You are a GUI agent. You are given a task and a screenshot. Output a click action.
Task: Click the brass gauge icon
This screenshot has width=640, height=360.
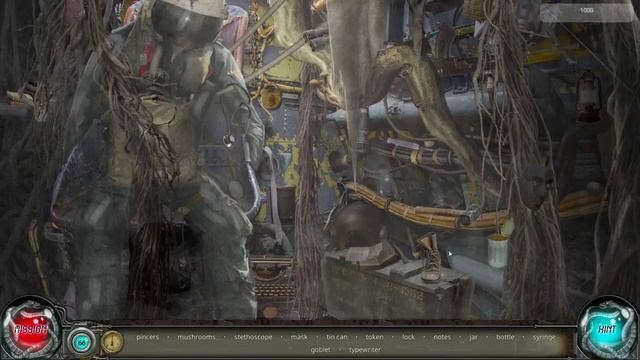112,342
